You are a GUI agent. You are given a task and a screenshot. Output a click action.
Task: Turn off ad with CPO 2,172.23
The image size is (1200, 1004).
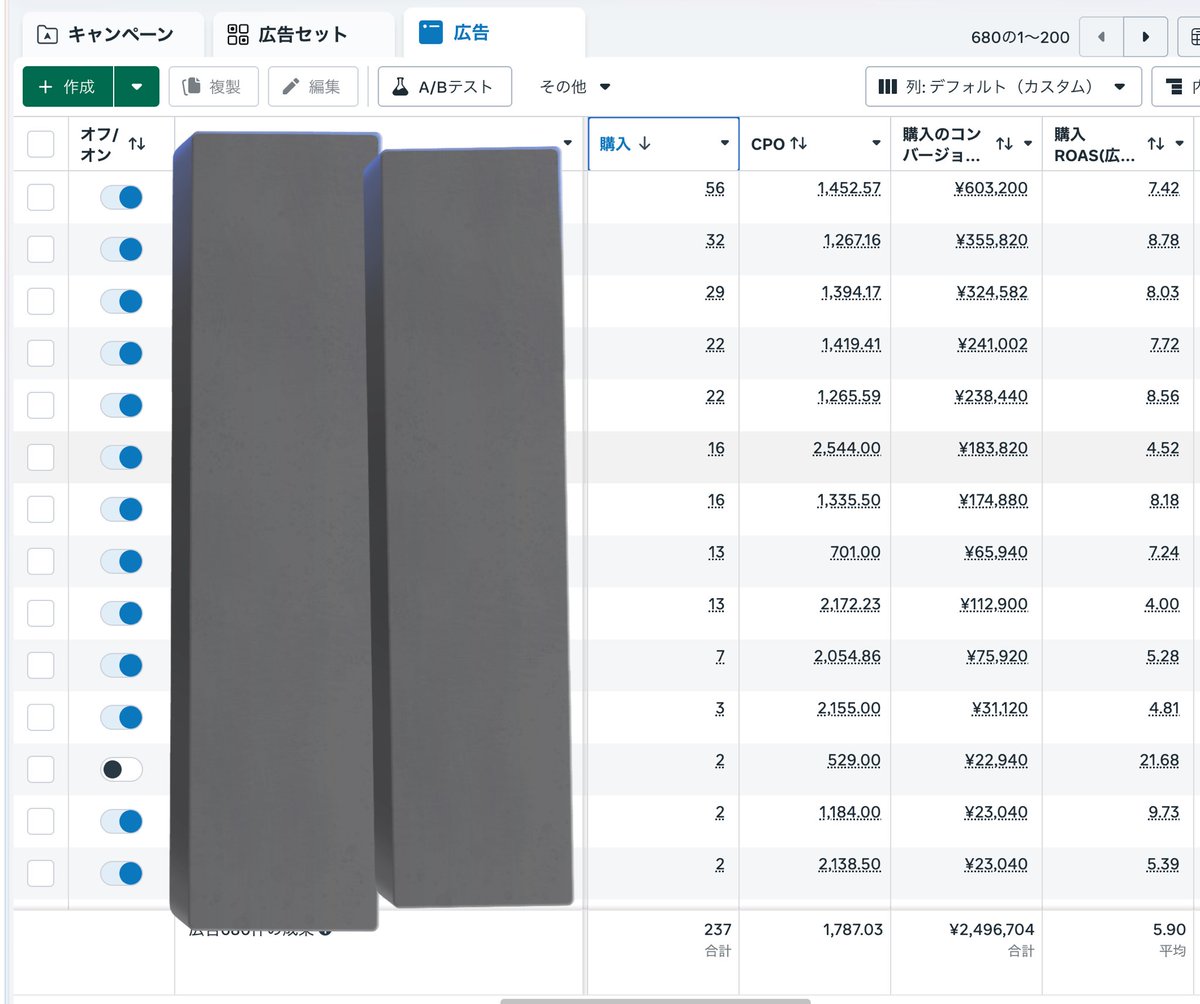click(x=121, y=613)
